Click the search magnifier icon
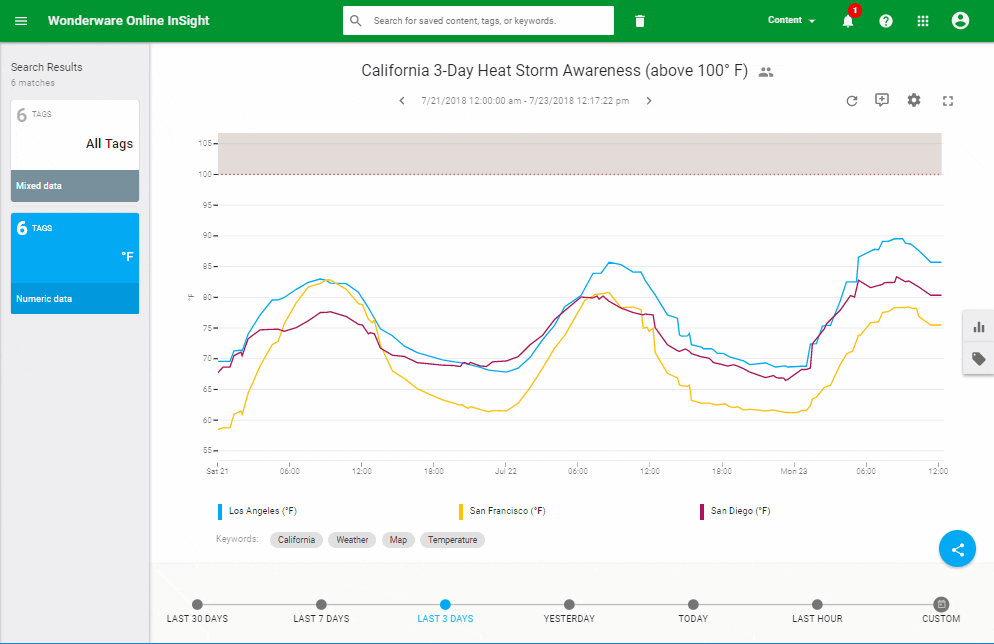Viewport: 994px width, 644px height. [x=356, y=21]
